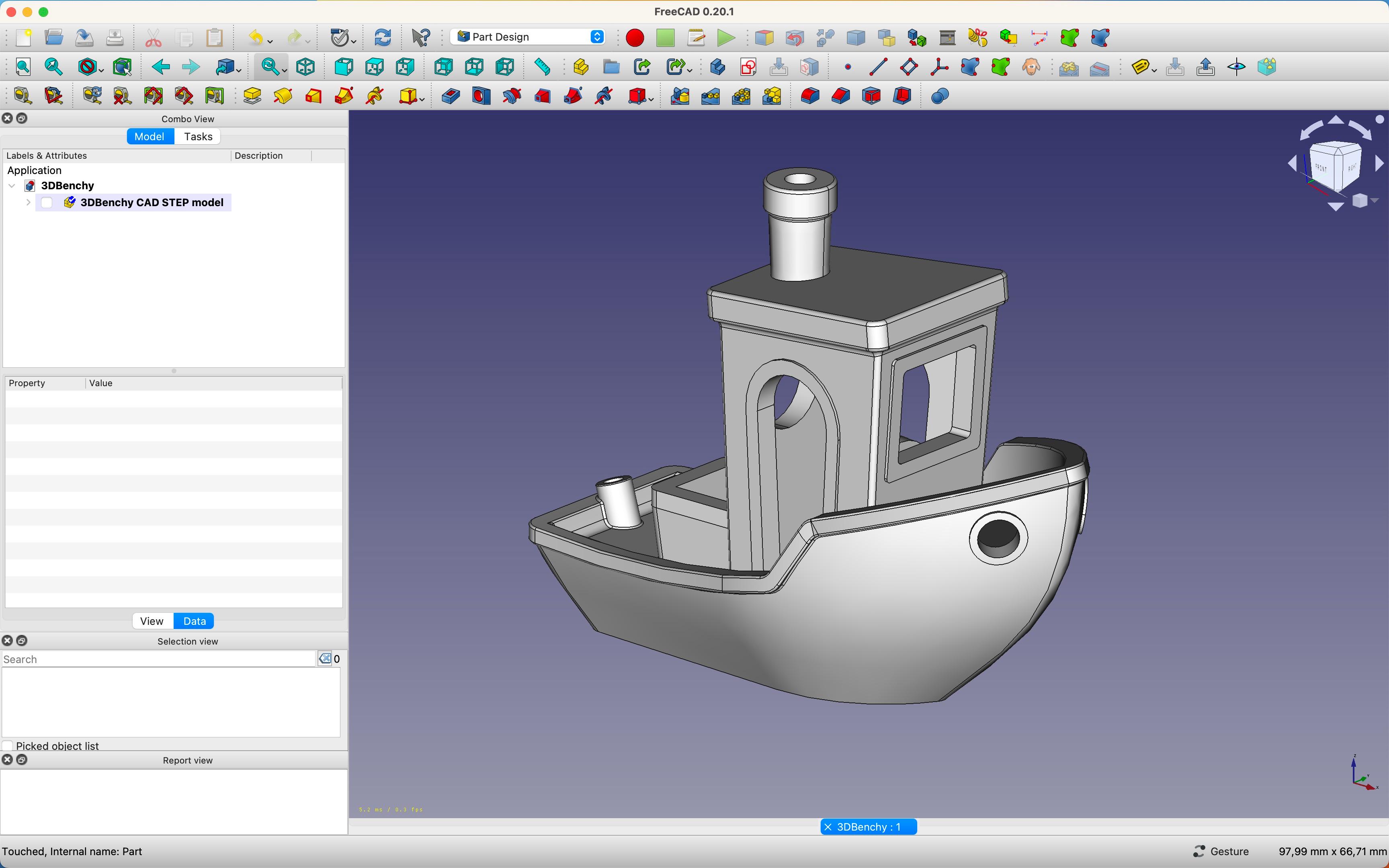The image size is (1389, 868).
Task: Fit selection in view icon
Action: pyautogui.click(x=54, y=67)
